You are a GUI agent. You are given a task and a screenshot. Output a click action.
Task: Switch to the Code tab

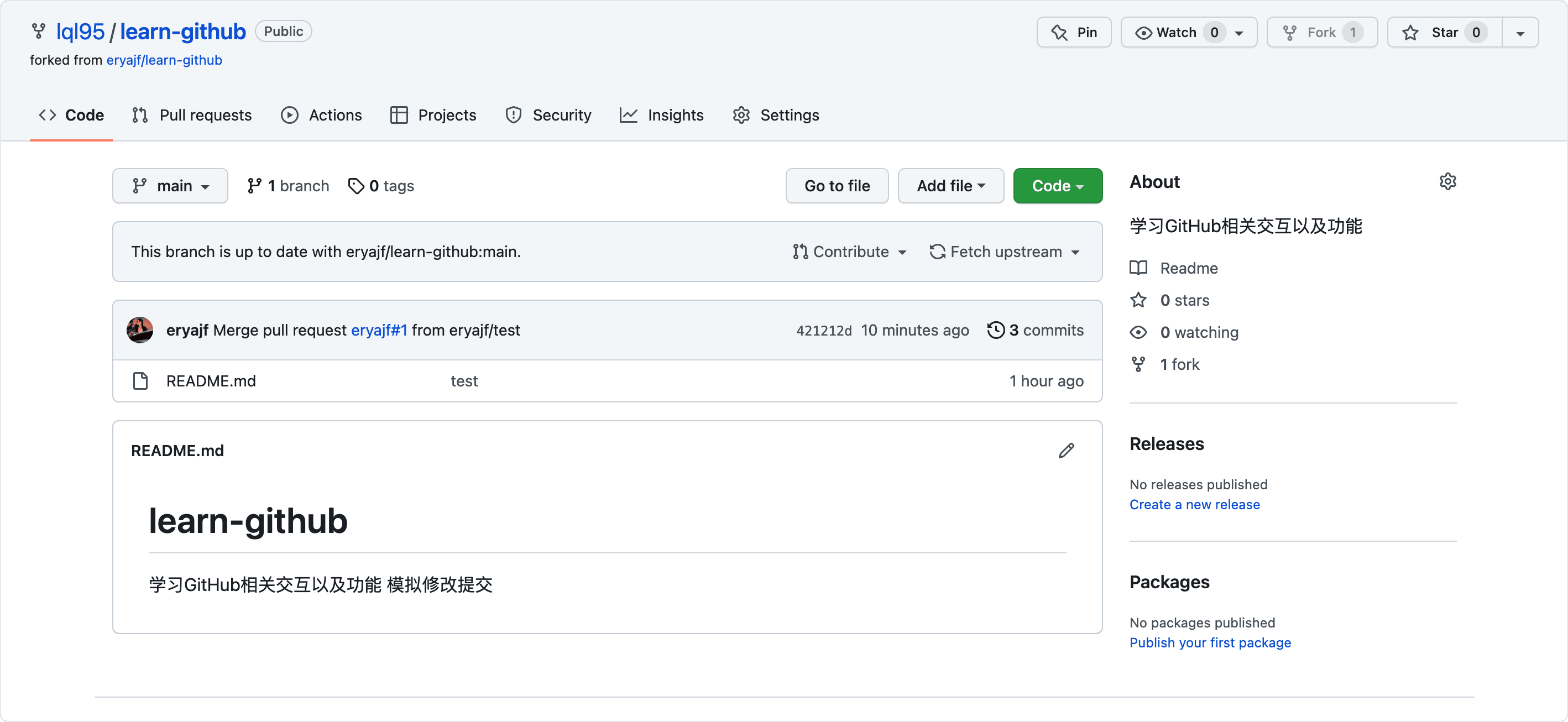tap(71, 114)
